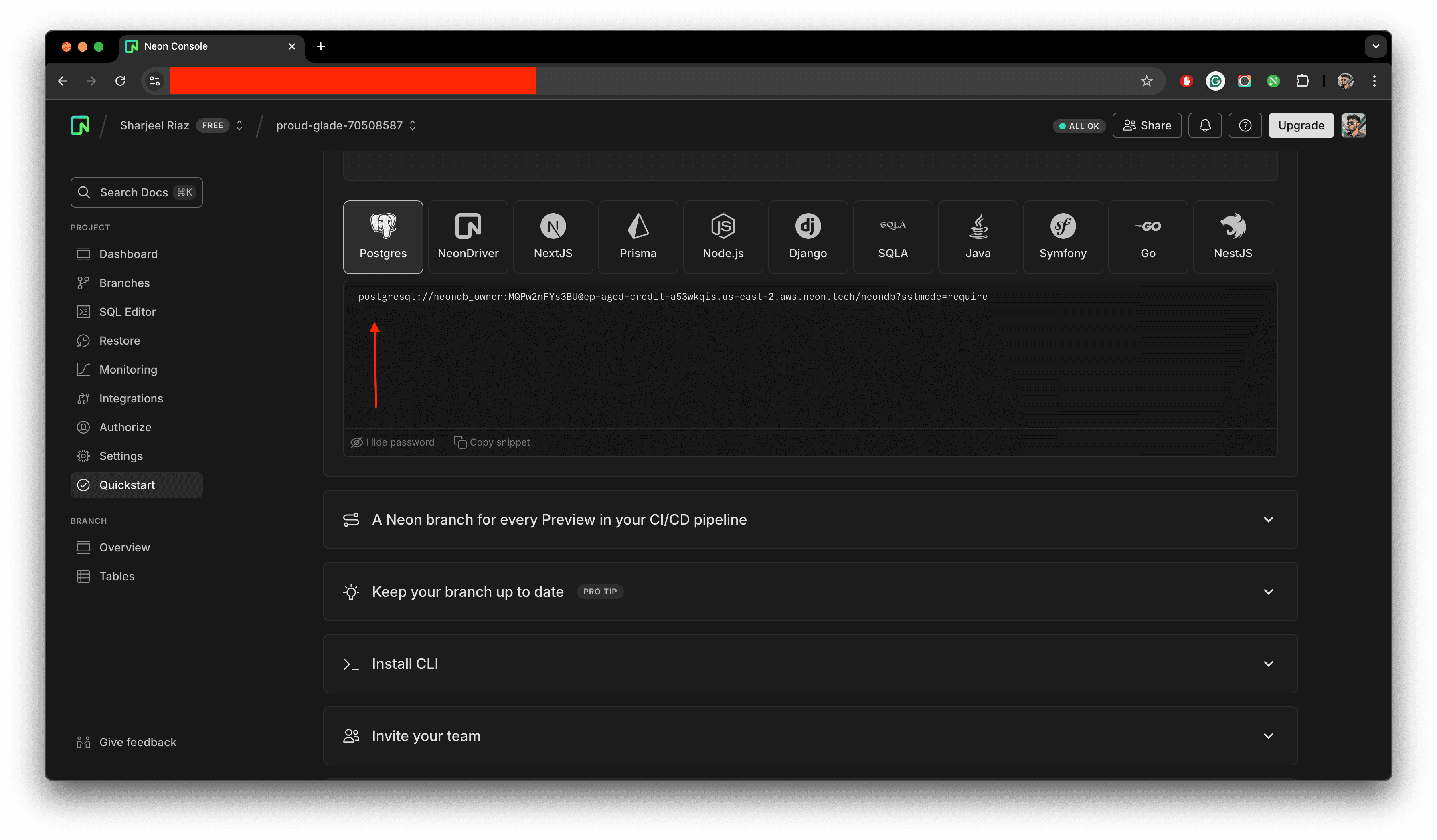Screen dimensions: 1437x840
Task: Open Integrations in sidebar
Action: click(136, 398)
